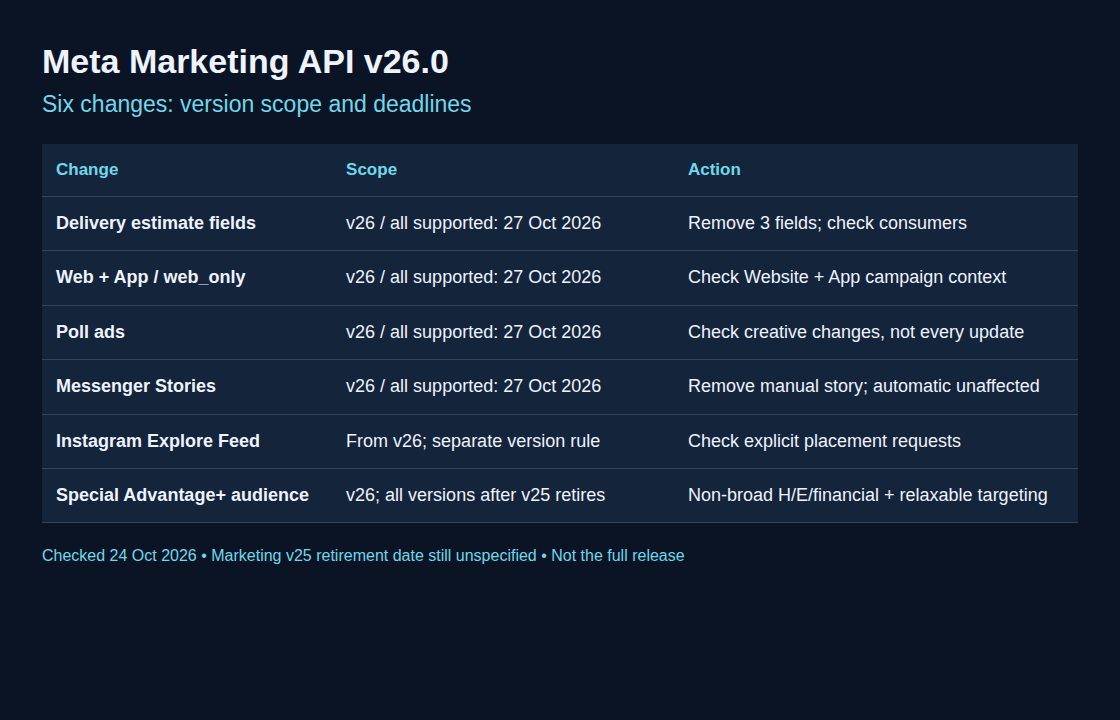
Task: Click 'Remove manual story; automatic unaffected'
Action: click(864, 386)
